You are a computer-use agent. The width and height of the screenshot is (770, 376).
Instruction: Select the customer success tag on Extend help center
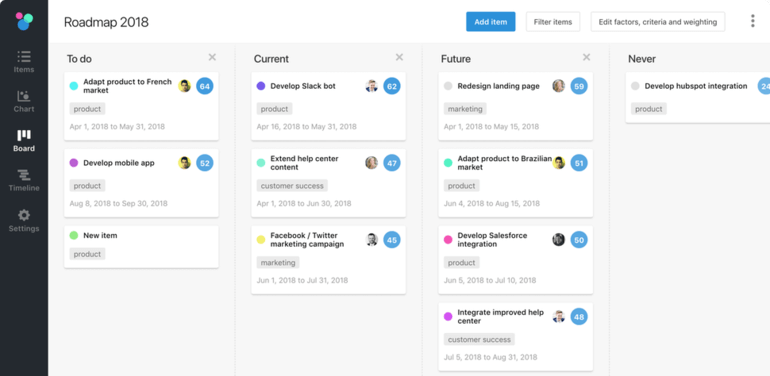click(x=292, y=186)
